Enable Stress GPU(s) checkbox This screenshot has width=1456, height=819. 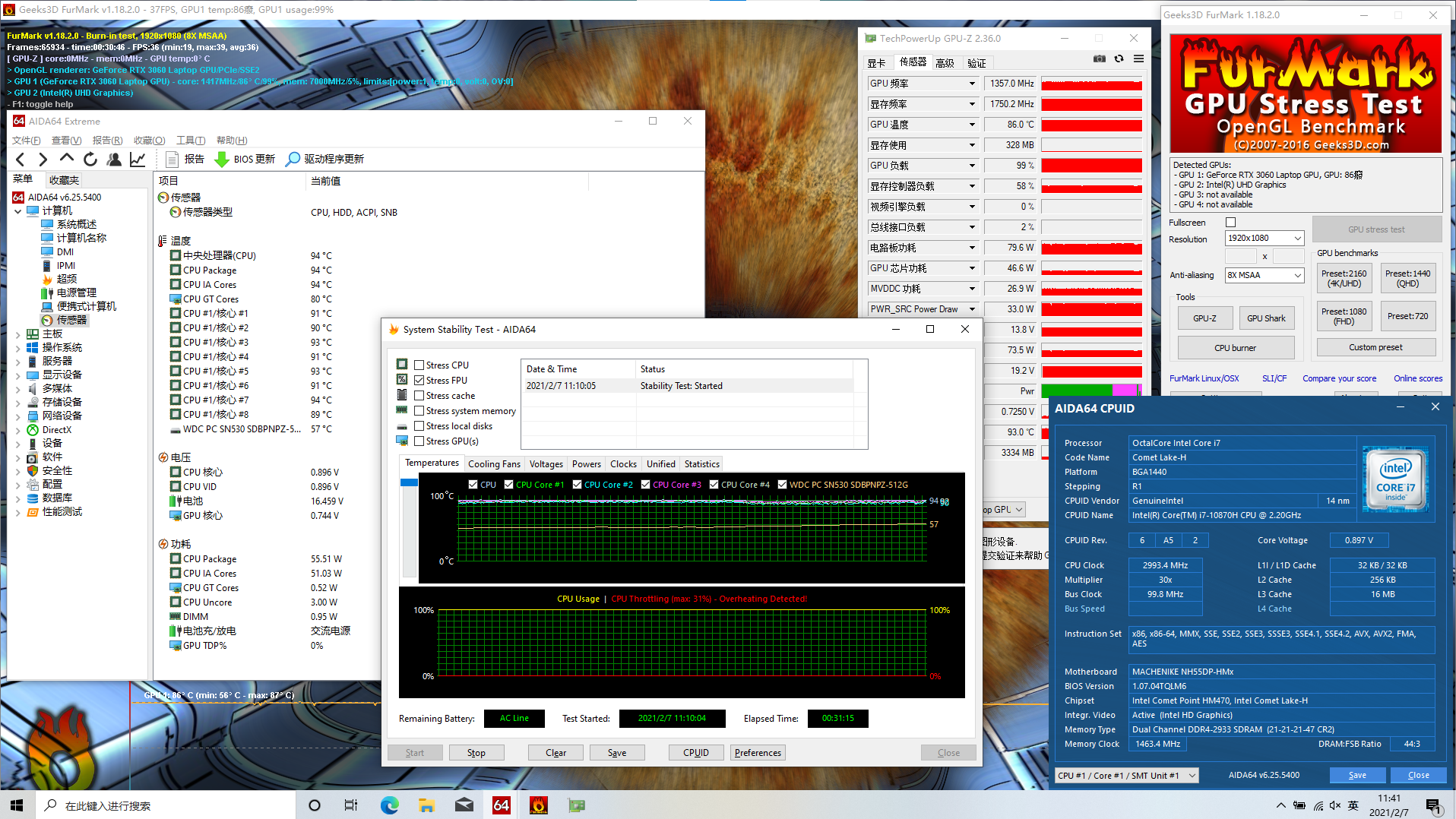pos(419,441)
